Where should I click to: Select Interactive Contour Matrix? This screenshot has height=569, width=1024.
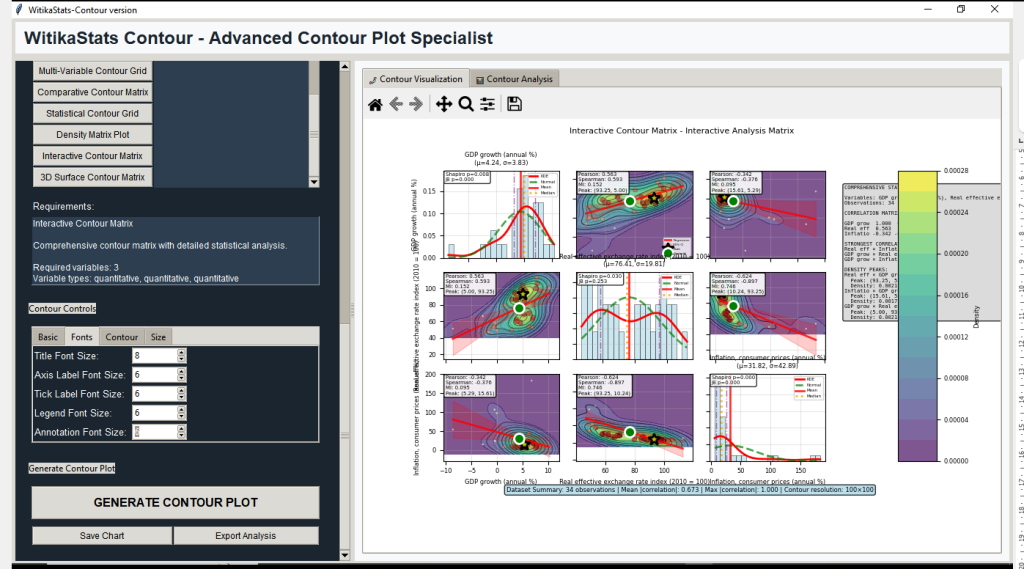(93, 156)
